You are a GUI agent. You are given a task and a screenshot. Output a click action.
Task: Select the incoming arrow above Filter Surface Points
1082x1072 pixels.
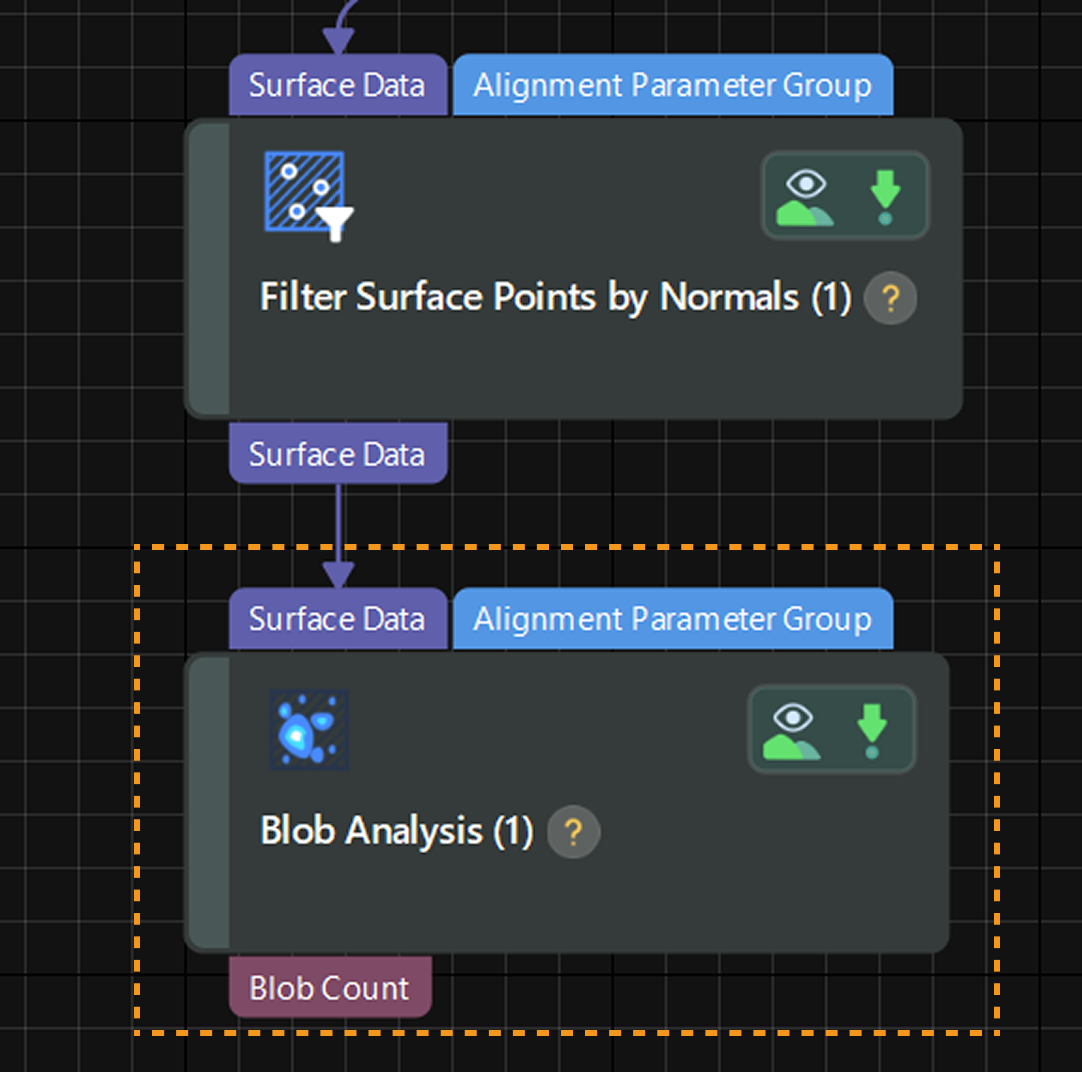[339, 30]
